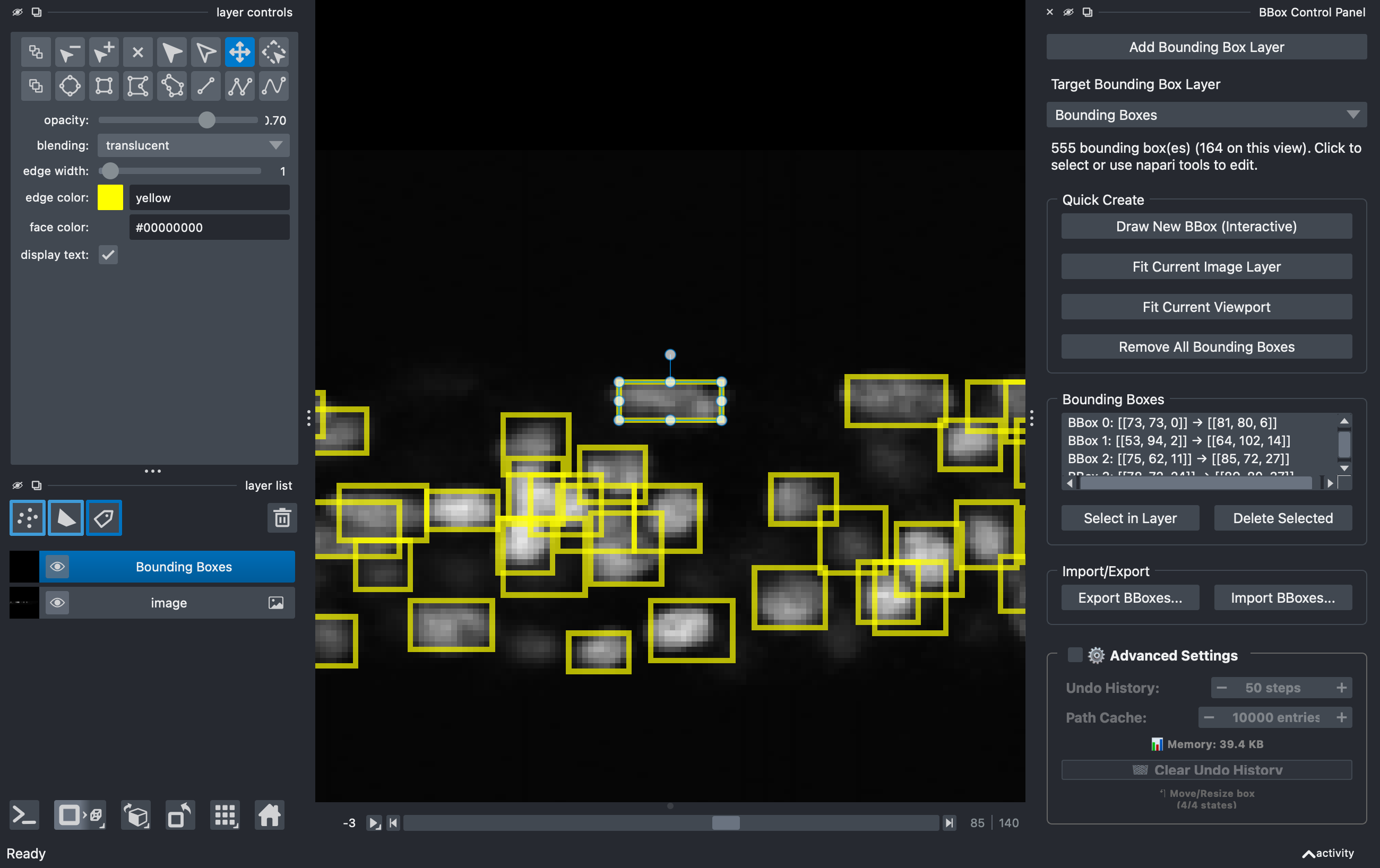Toggle 2D/3D view mode
Image resolution: width=1380 pixels, height=868 pixels.
[80, 815]
